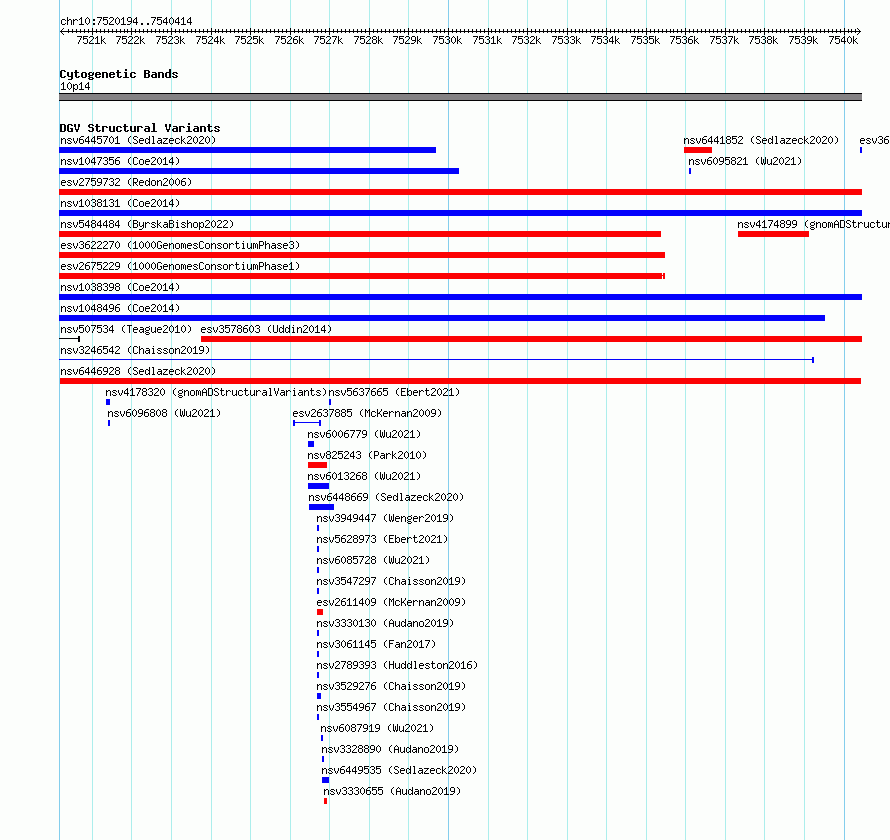Select the nsv6013268 (Wu2021) label
Viewport: 890px width, 840px height.
[364, 476]
